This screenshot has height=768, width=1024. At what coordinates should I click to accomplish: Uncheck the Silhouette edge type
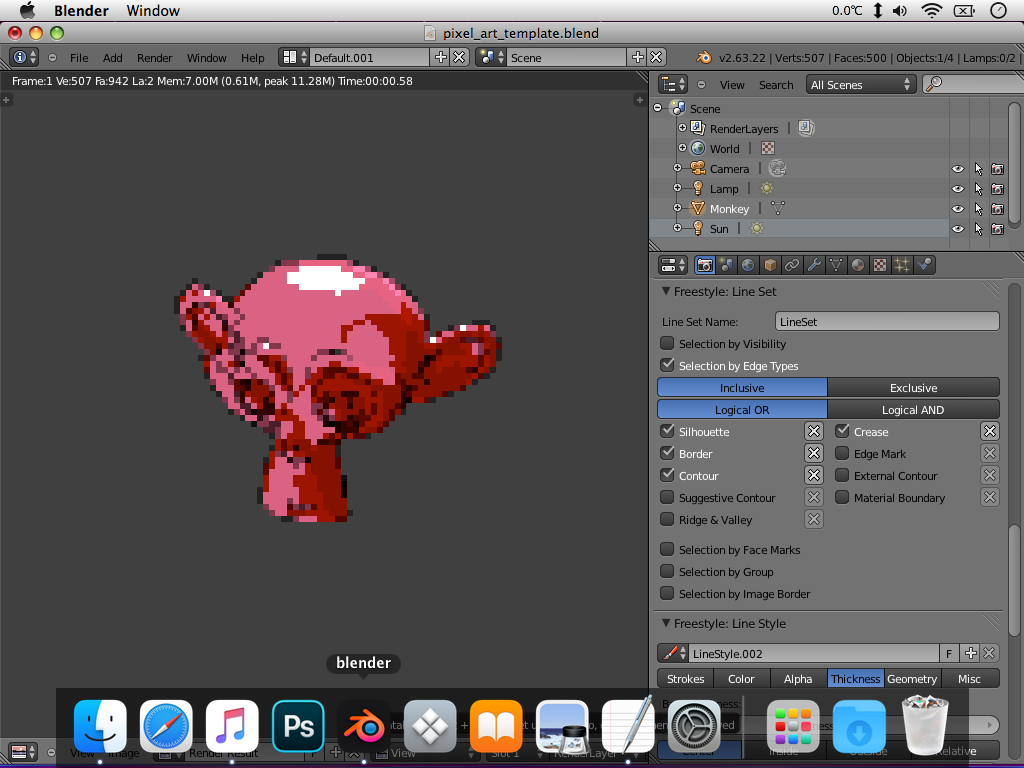[667, 431]
